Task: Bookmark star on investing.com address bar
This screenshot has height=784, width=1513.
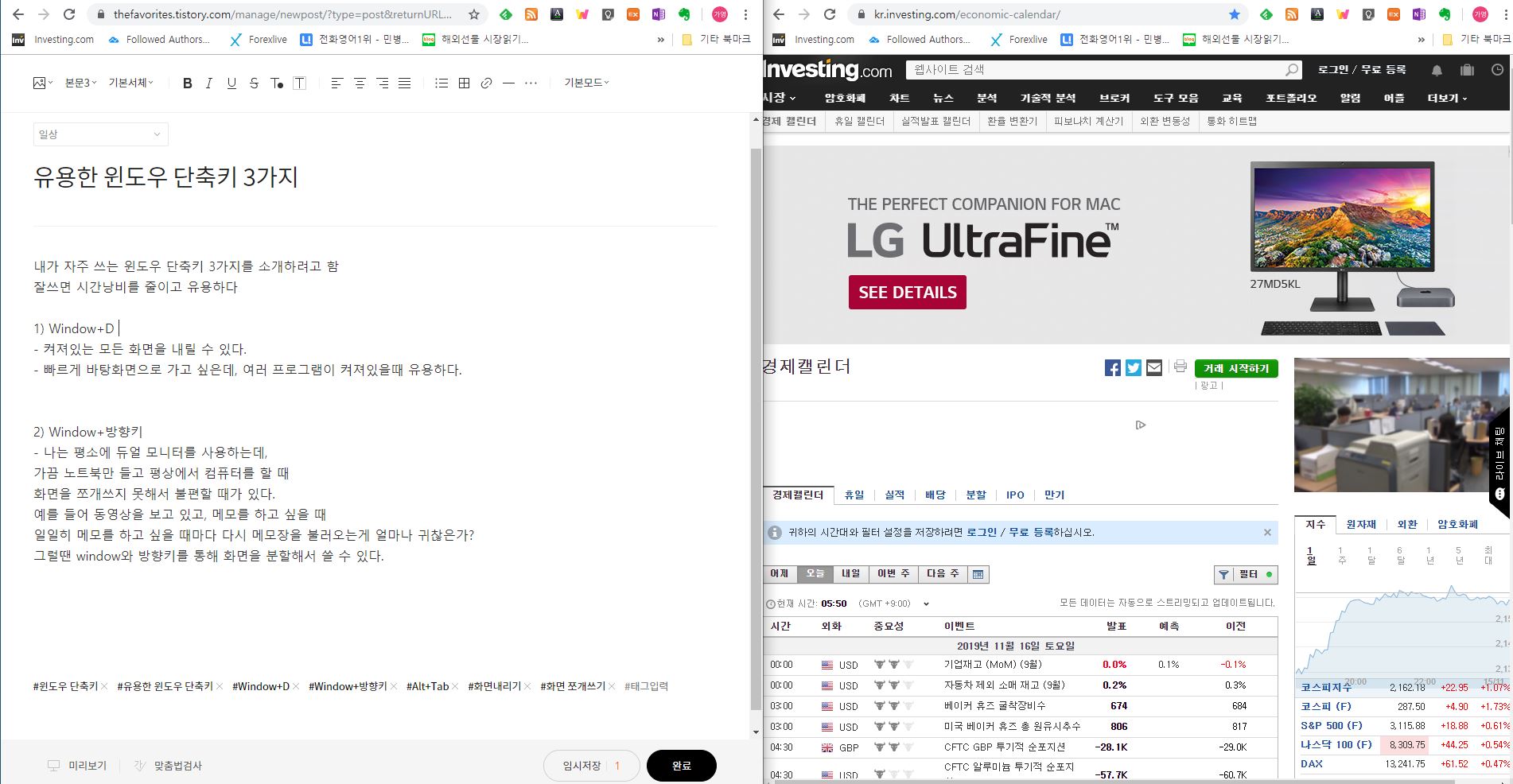Action: pyautogui.click(x=1235, y=14)
